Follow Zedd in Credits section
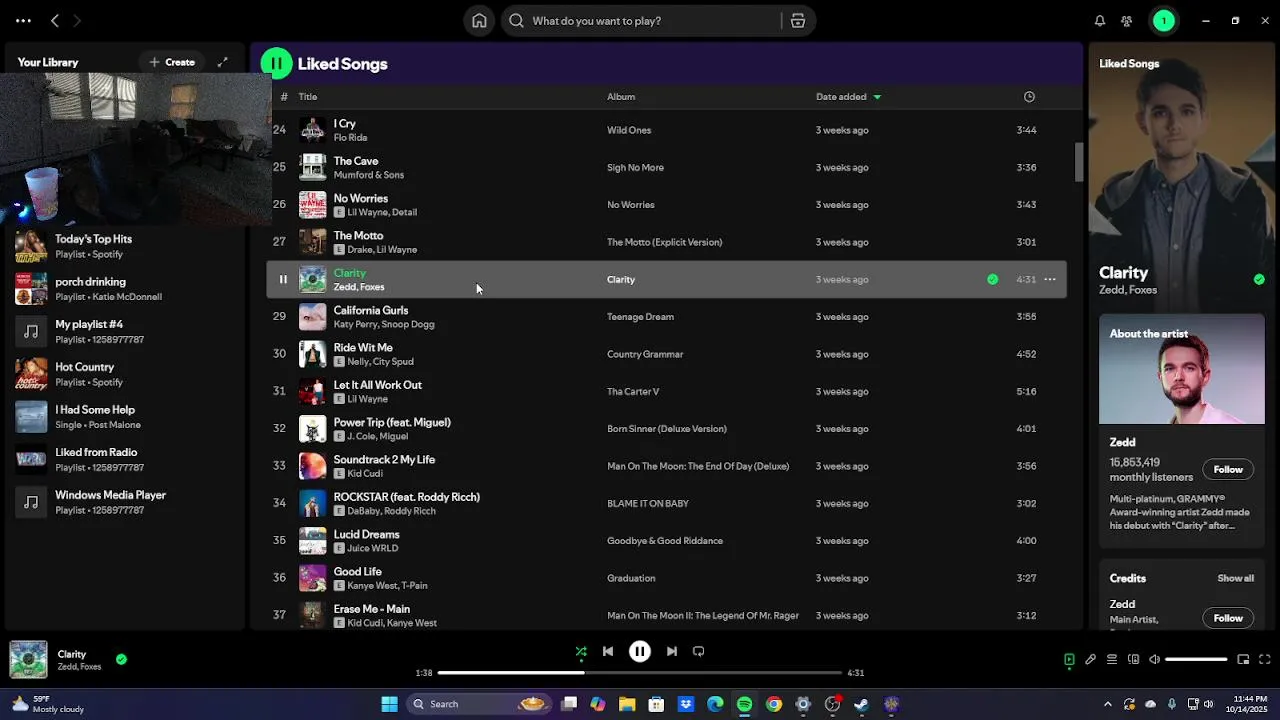 (1228, 618)
